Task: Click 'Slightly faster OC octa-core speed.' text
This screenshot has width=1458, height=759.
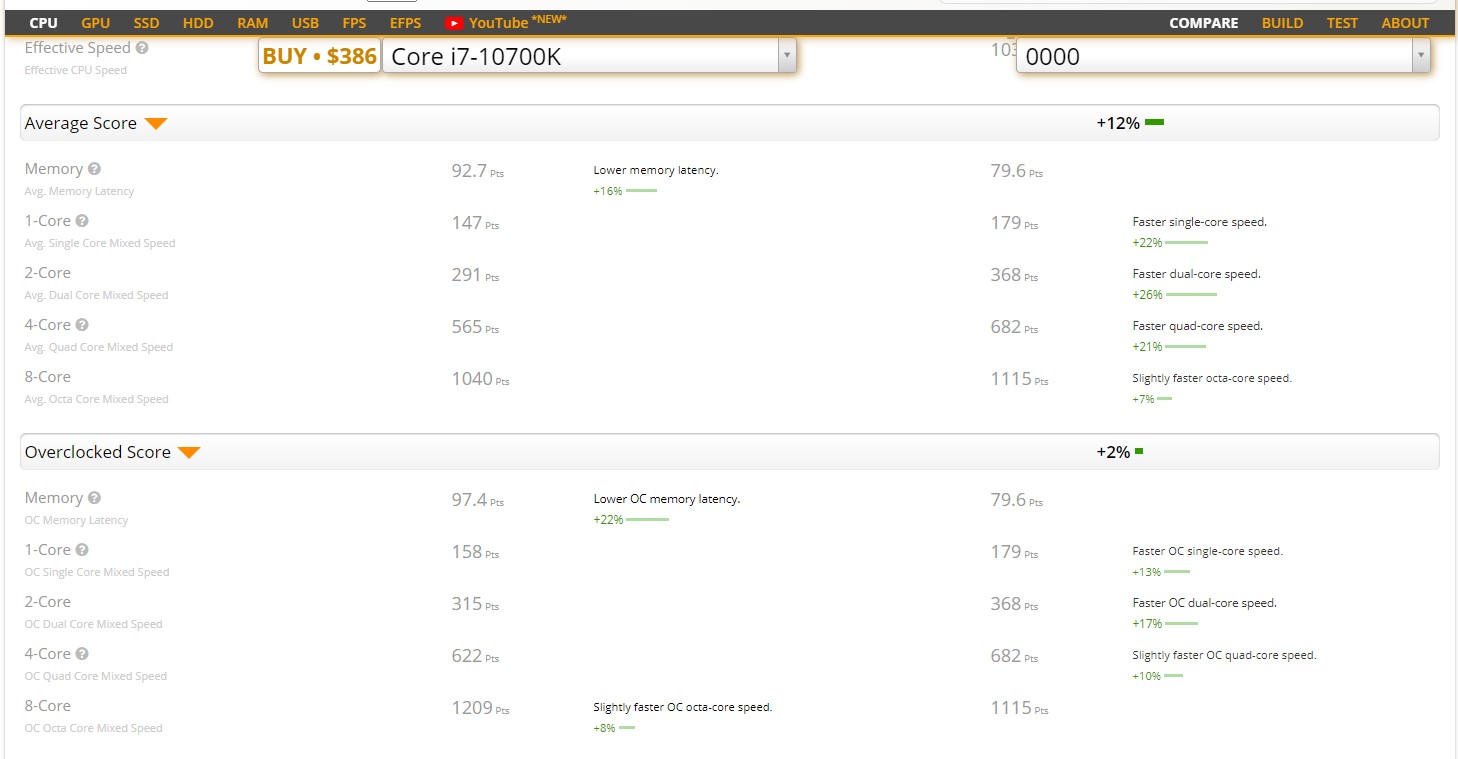Action: [682, 707]
